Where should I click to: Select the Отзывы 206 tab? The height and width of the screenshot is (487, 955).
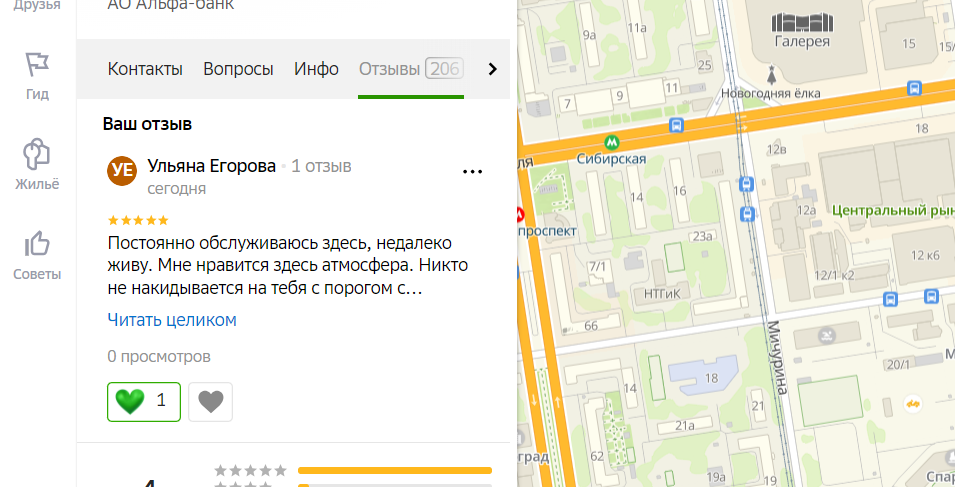tap(411, 69)
